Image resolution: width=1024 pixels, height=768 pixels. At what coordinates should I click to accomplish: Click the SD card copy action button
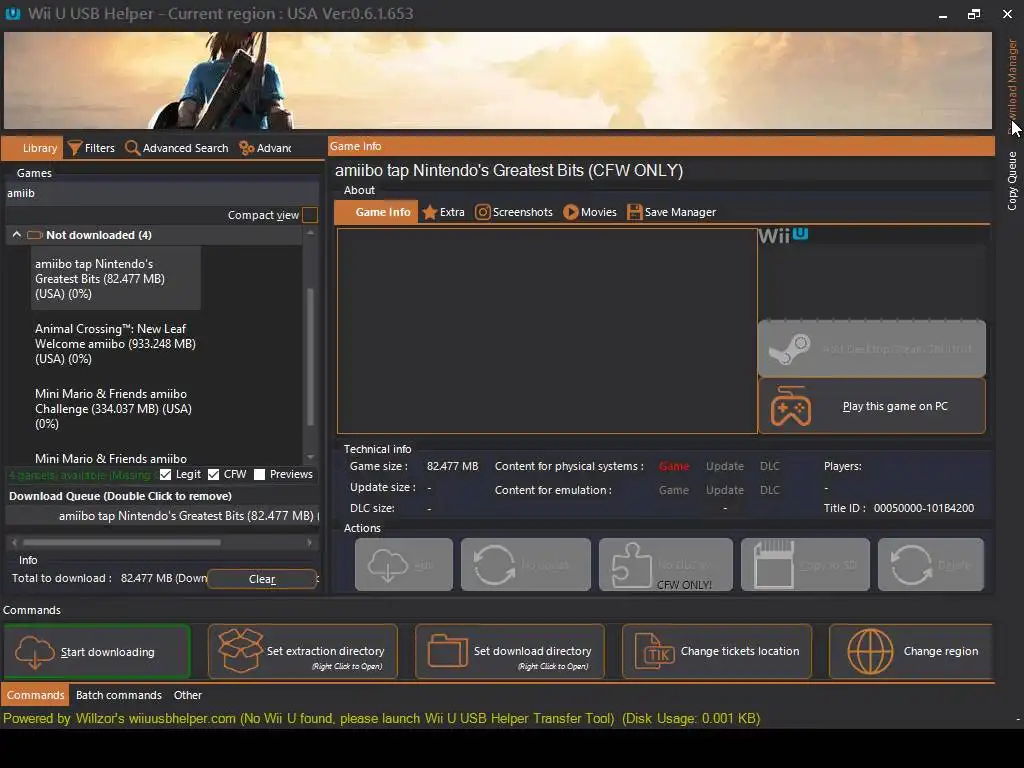(x=805, y=565)
